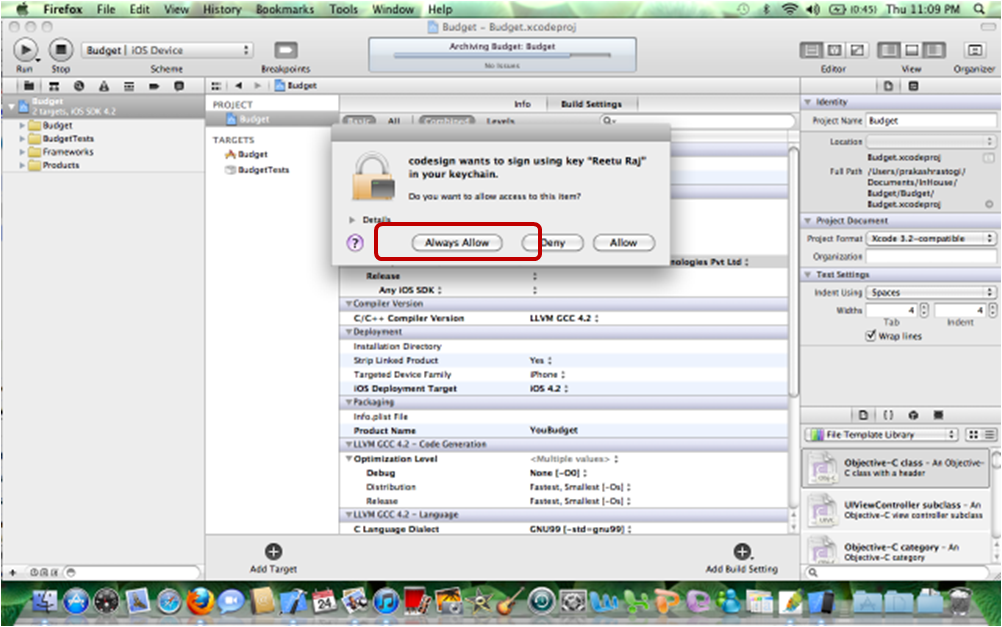Toggle the Breakpoints button
The height and width of the screenshot is (627, 1002).
pyautogui.click(x=286, y=50)
